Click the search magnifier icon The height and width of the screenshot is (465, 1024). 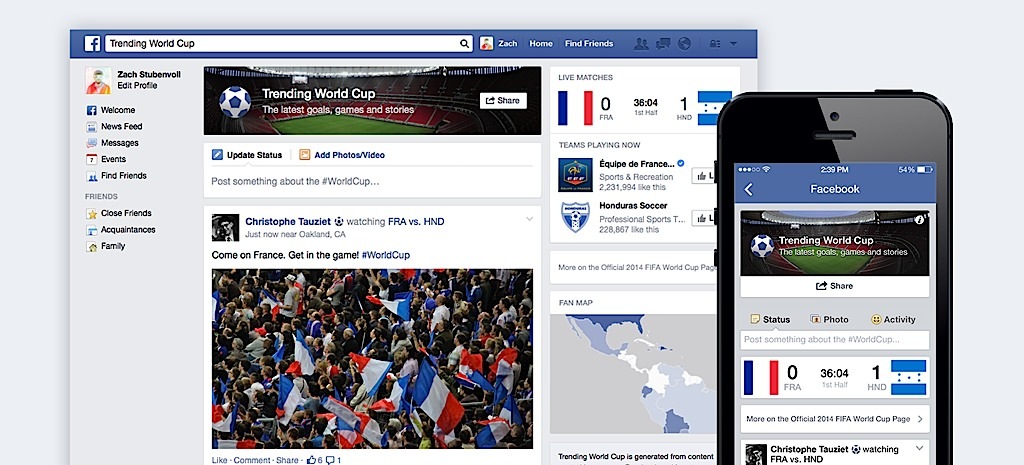coord(464,44)
